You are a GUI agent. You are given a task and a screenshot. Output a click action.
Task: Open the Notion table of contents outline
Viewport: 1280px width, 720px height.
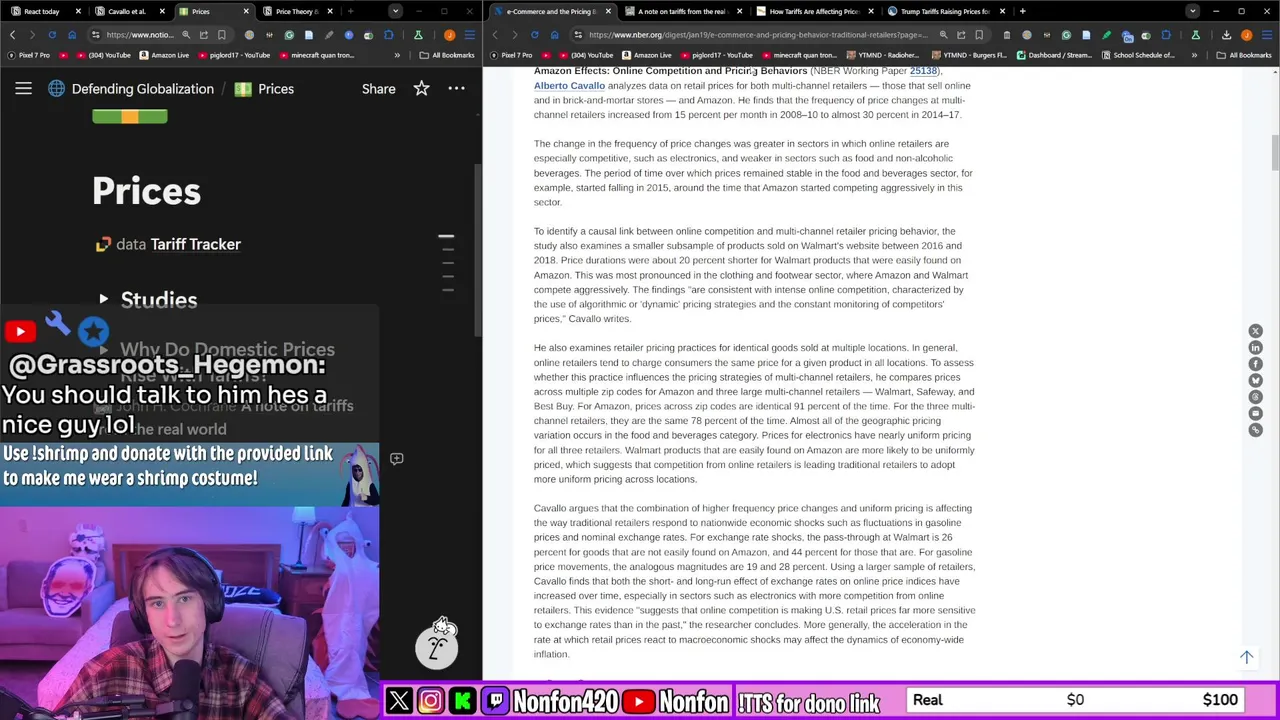(447, 263)
